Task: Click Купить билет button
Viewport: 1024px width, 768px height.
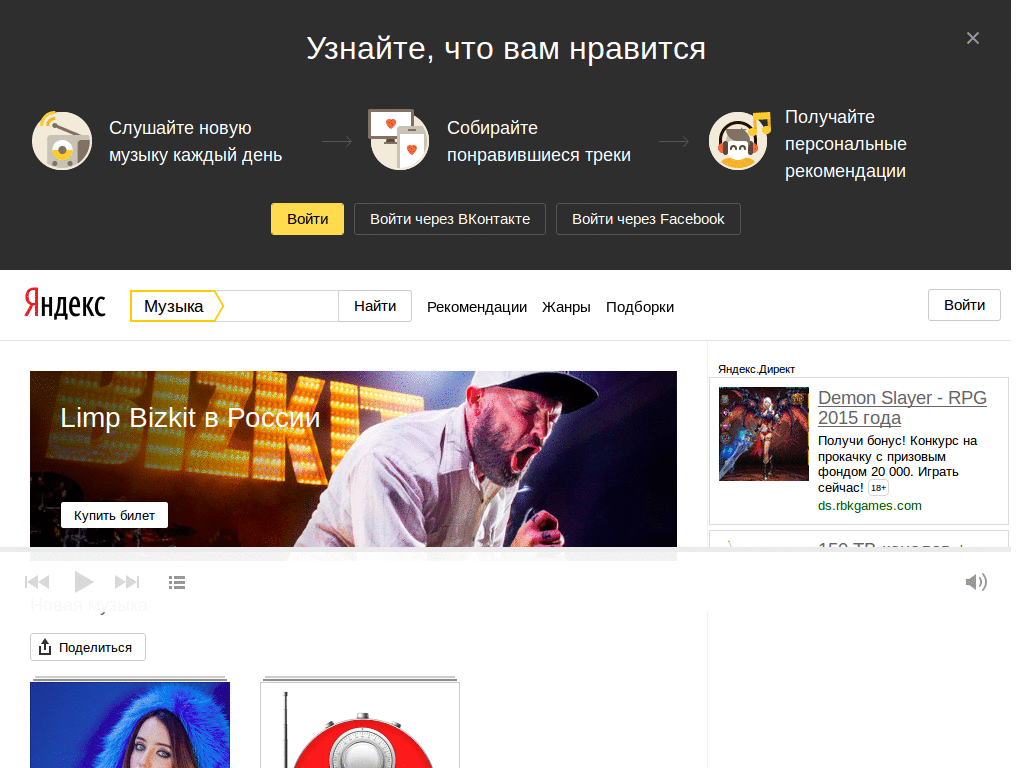Action: tap(114, 515)
